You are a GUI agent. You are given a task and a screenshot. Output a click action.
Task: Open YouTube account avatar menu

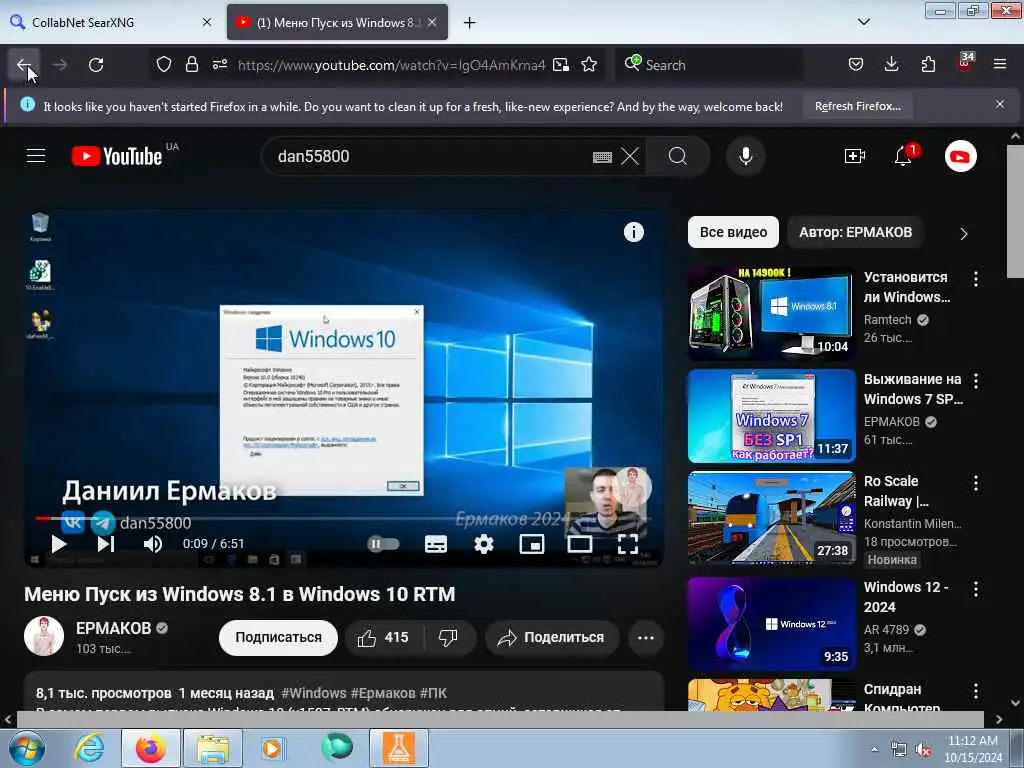960,156
